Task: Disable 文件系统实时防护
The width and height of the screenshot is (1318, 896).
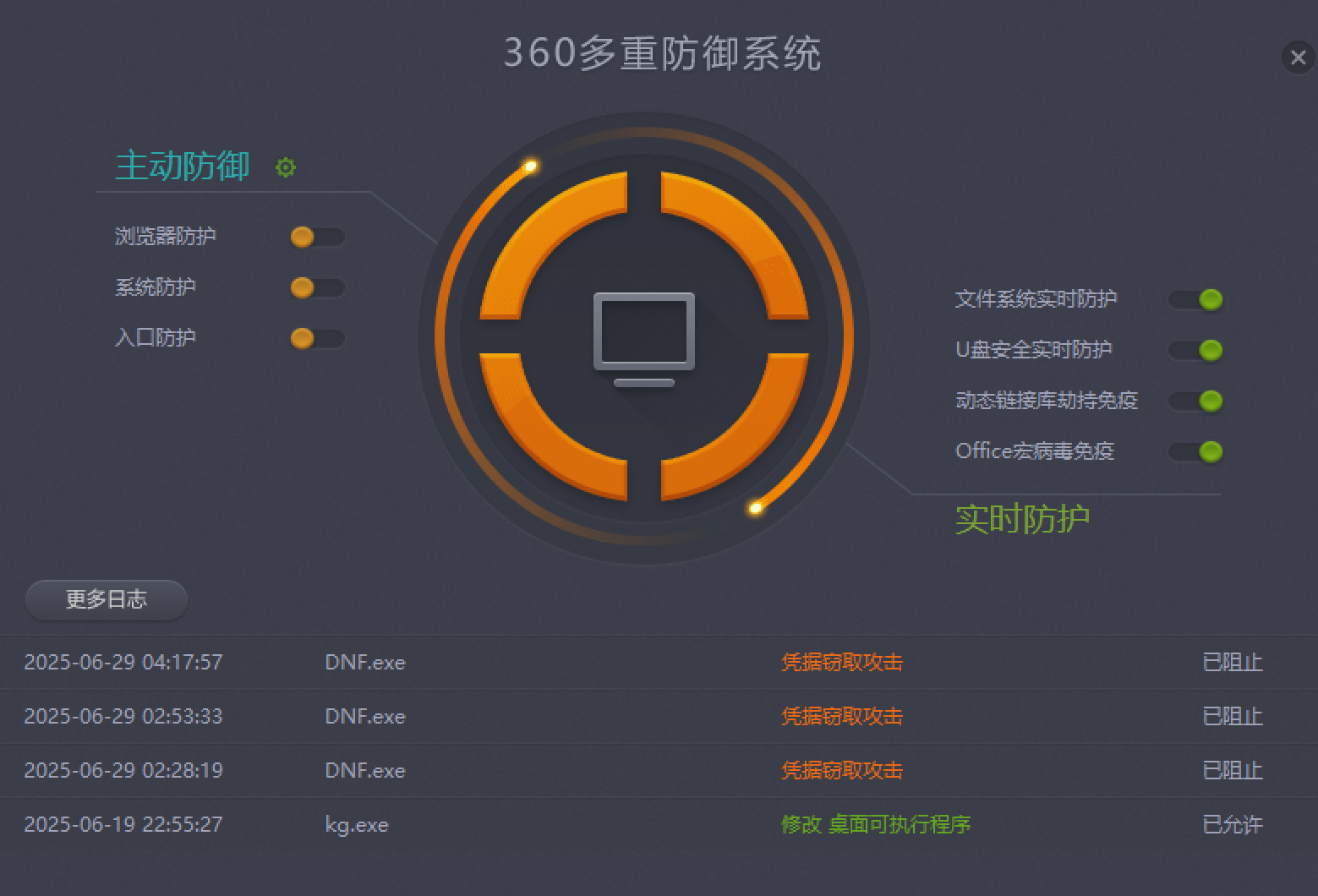Action: tap(1195, 299)
